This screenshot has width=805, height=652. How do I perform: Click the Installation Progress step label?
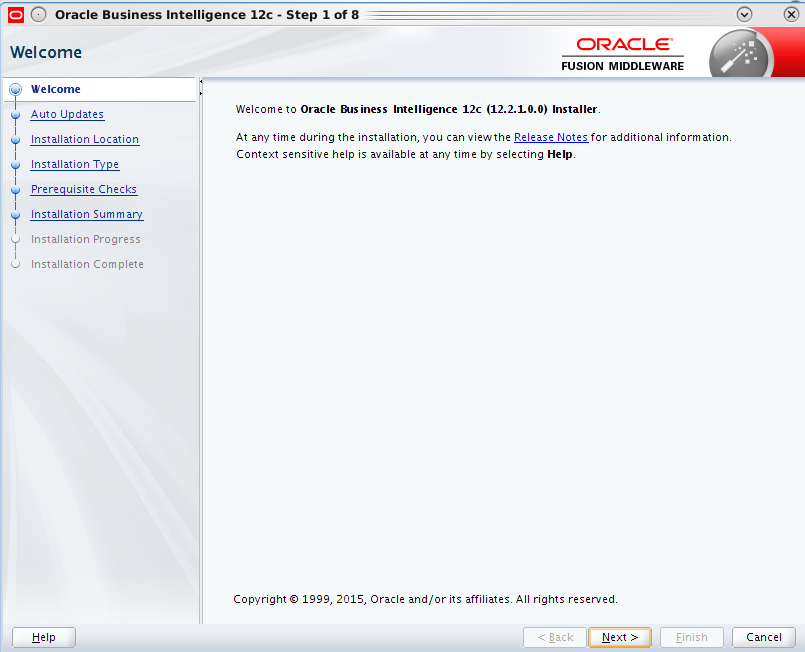click(86, 239)
